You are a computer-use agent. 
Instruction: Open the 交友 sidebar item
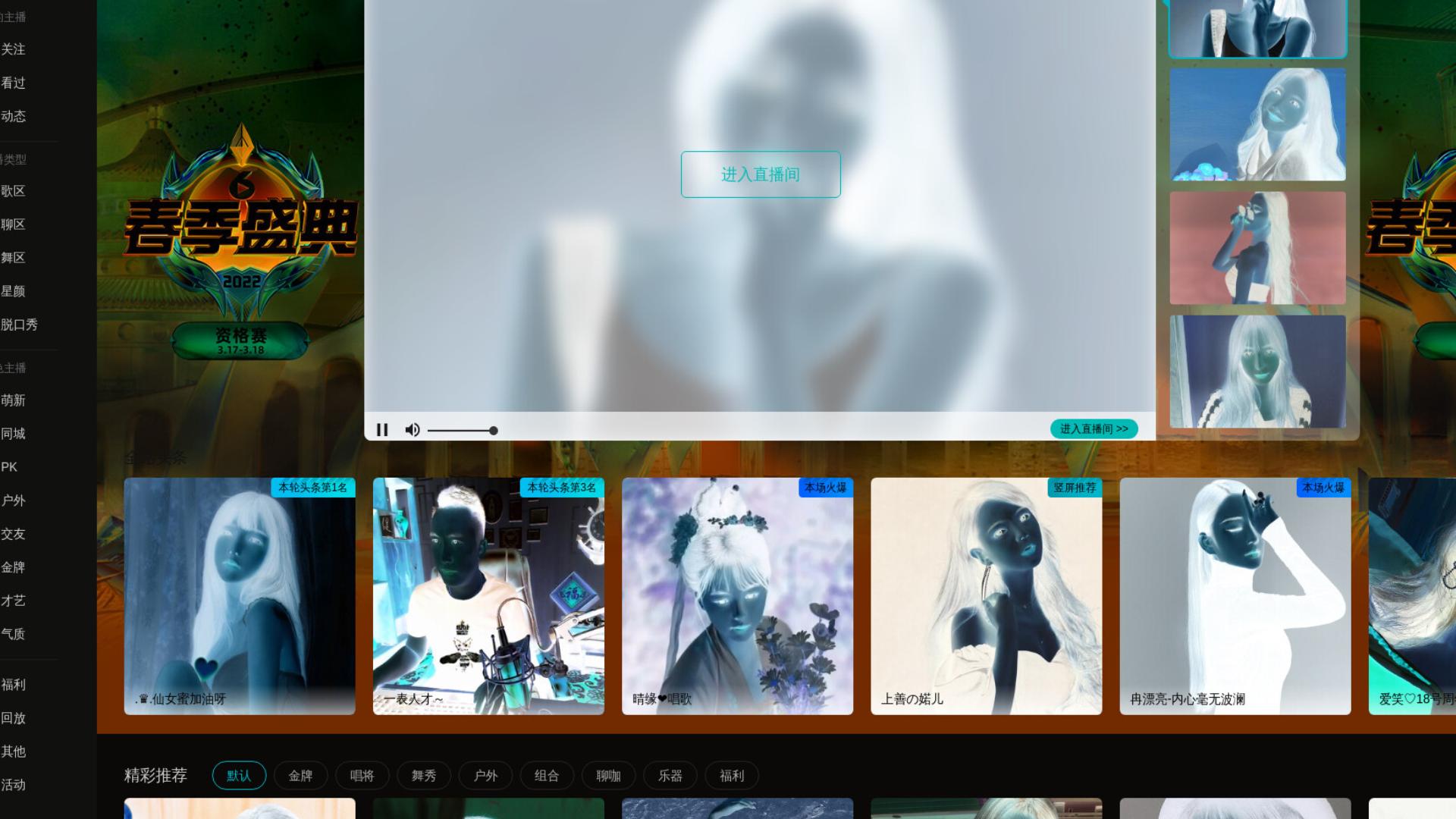coord(13,534)
